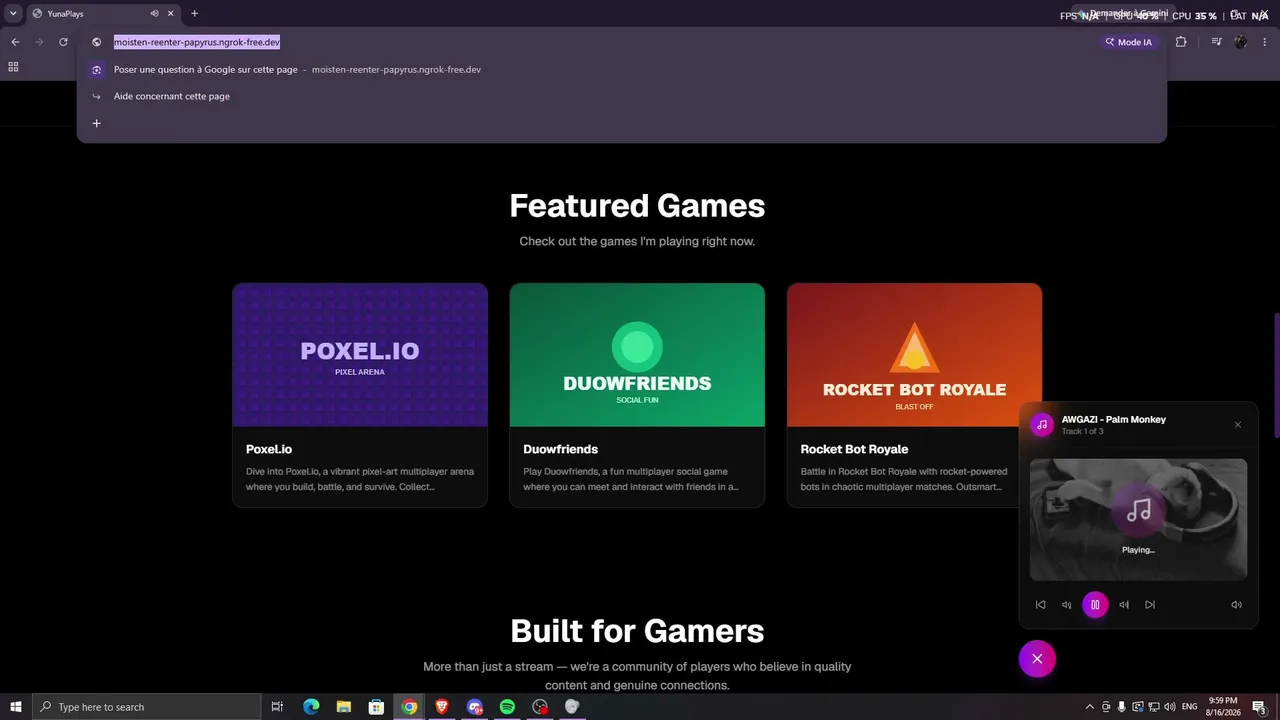Click 'Check out the games I'm playing' subtitle
This screenshot has width=1280, height=720.
pos(637,241)
